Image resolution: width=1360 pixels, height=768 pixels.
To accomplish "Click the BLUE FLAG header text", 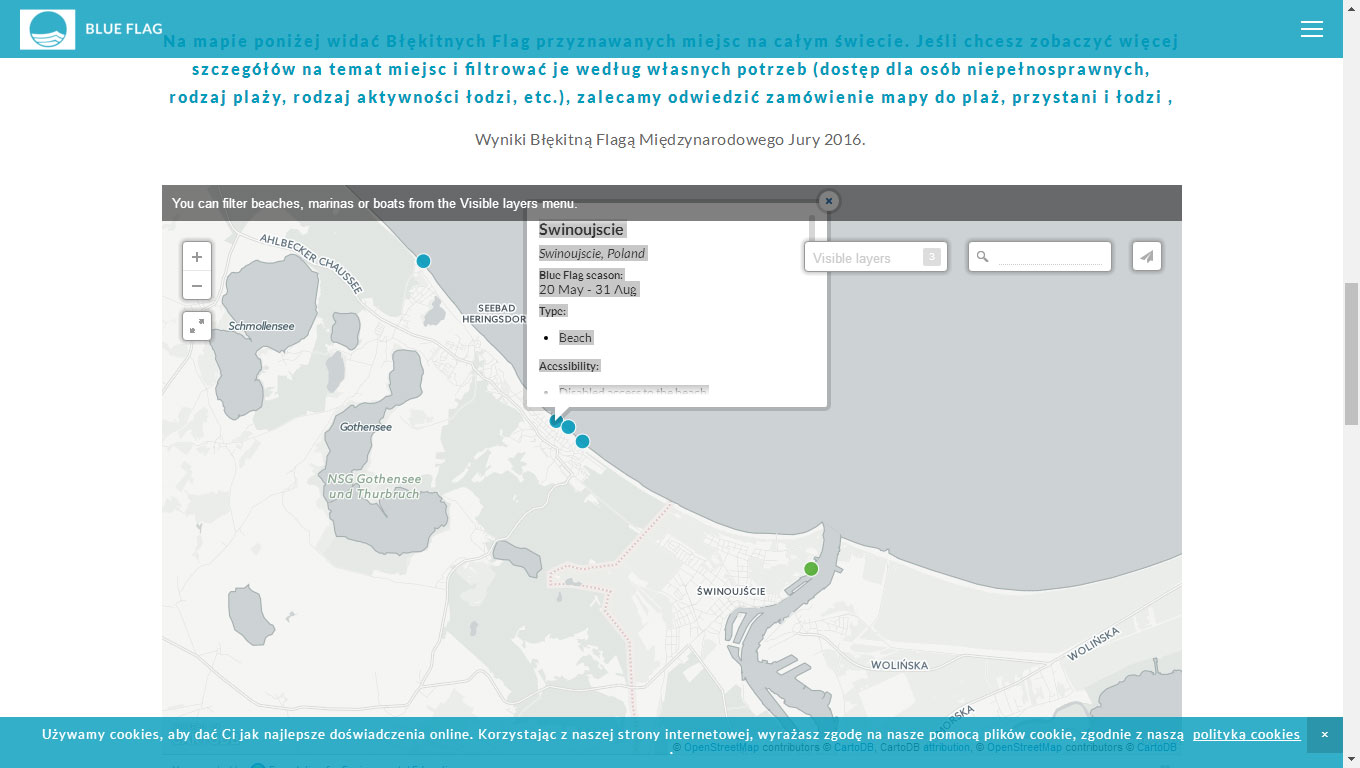I will [124, 29].
